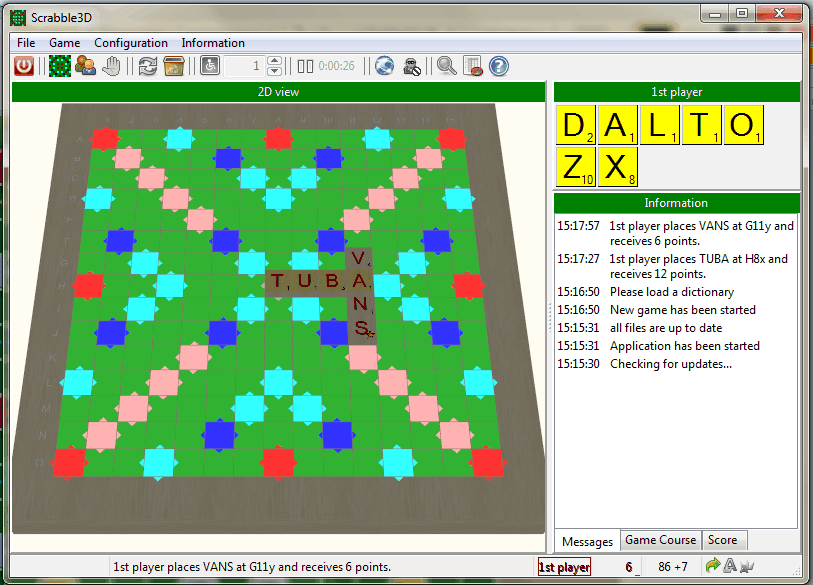The width and height of the screenshot is (813, 585).
Task: Click the 1st player rack header
Action: tap(677, 92)
